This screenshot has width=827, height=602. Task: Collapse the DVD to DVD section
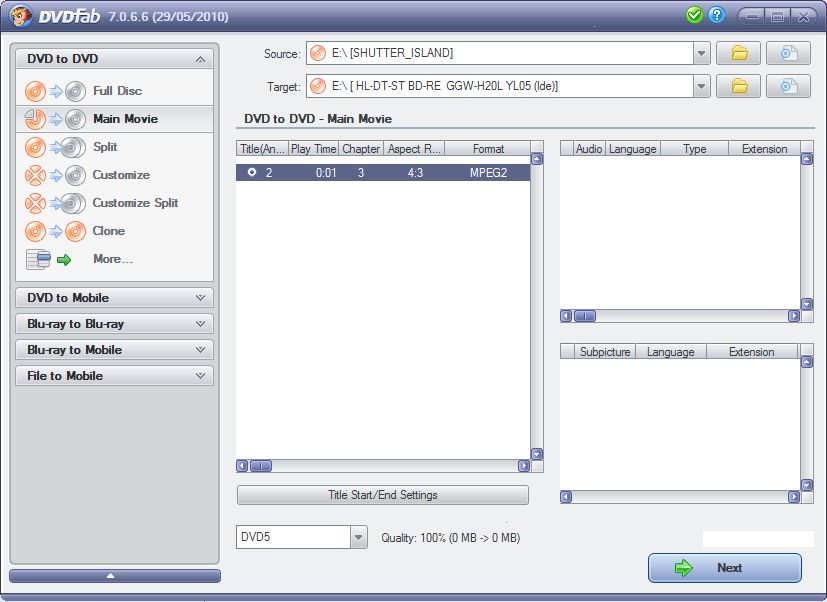[200, 59]
